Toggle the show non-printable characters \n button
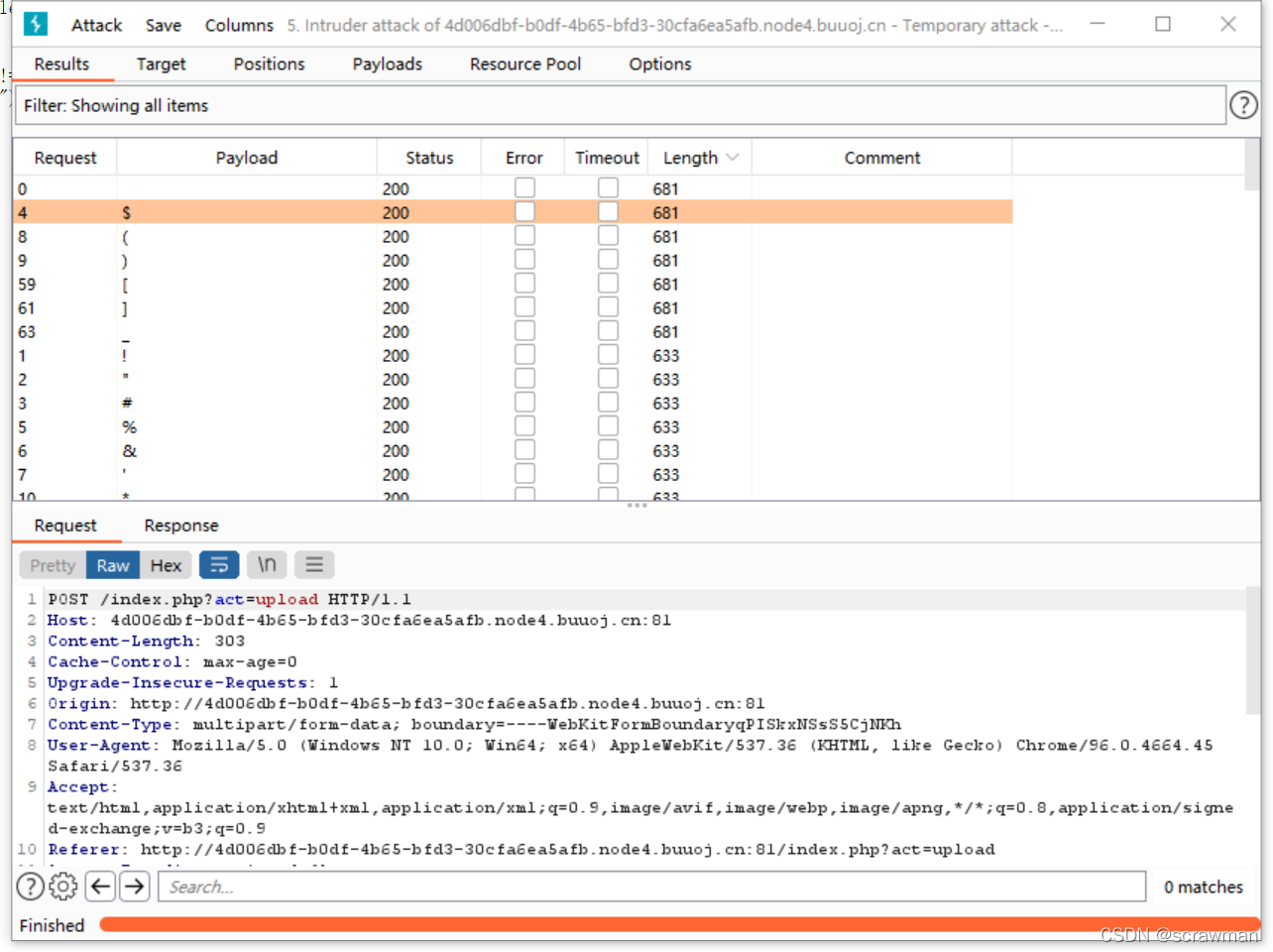Viewport: 1273px width, 952px height. click(267, 565)
